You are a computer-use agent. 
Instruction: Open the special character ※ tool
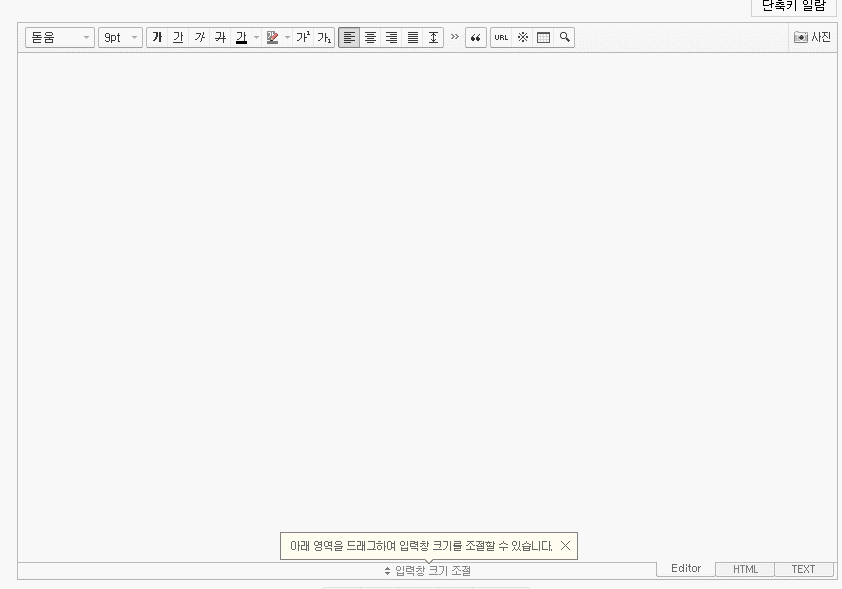[521, 37]
